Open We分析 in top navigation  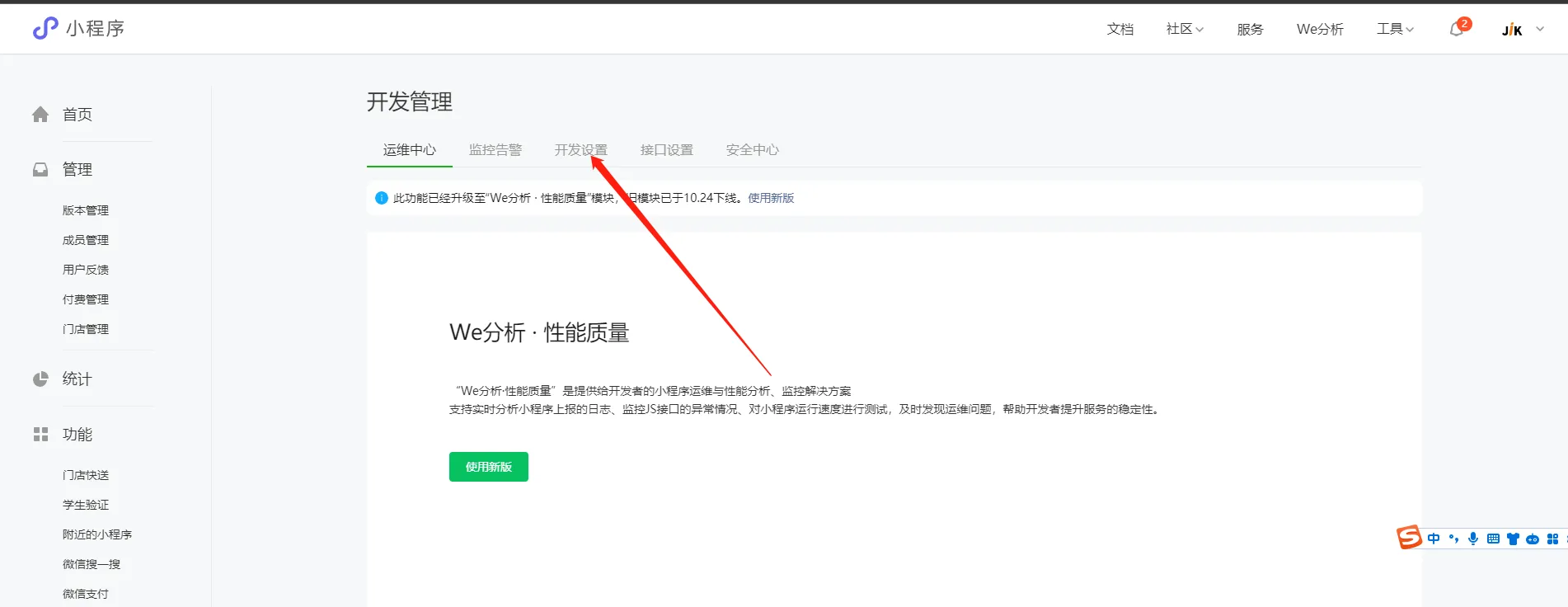1320,29
